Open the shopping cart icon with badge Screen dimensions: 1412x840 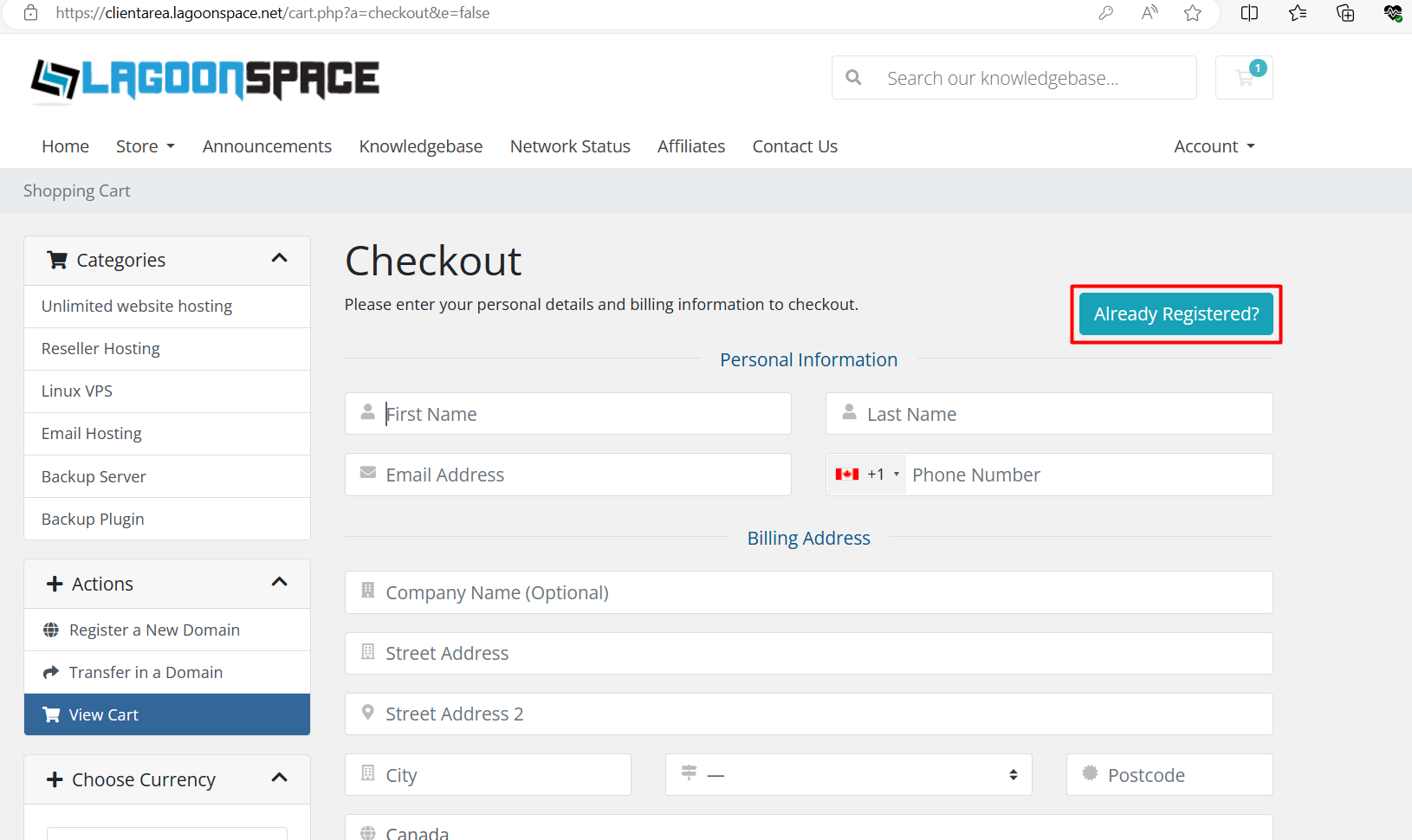click(x=1244, y=78)
